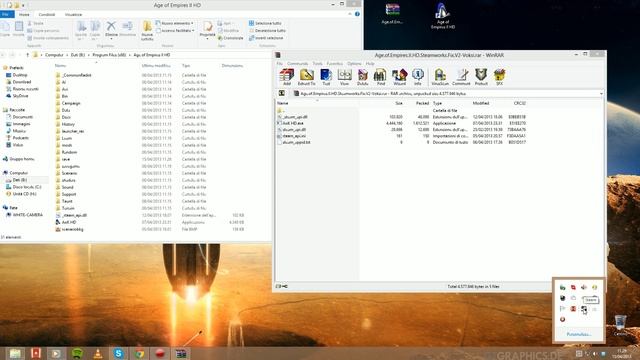Click Nuova cartella in Explorer ribbon
Screen dimensions: 640x360
[147, 31]
